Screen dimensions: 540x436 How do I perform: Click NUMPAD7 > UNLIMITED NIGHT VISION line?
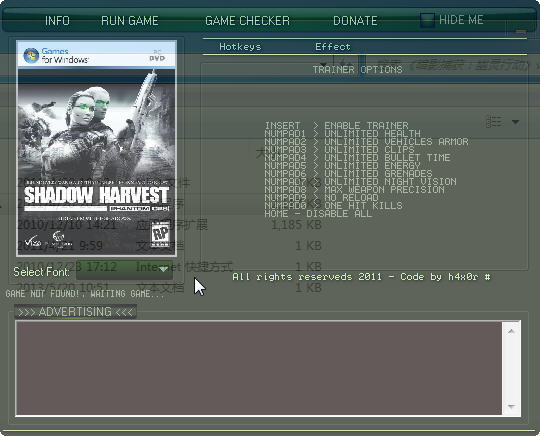tap(360, 181)
